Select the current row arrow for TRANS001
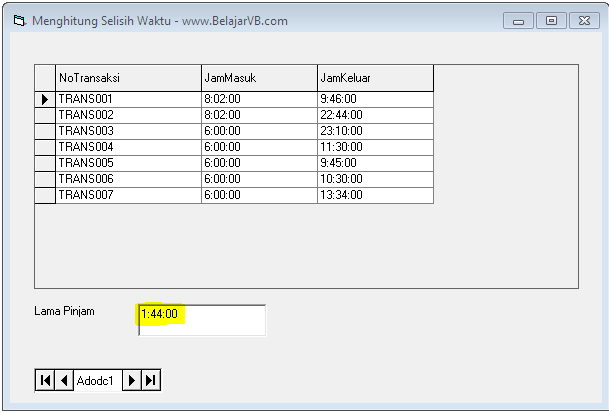Viewport: 609px width, 413px height. tap(45, 99)
